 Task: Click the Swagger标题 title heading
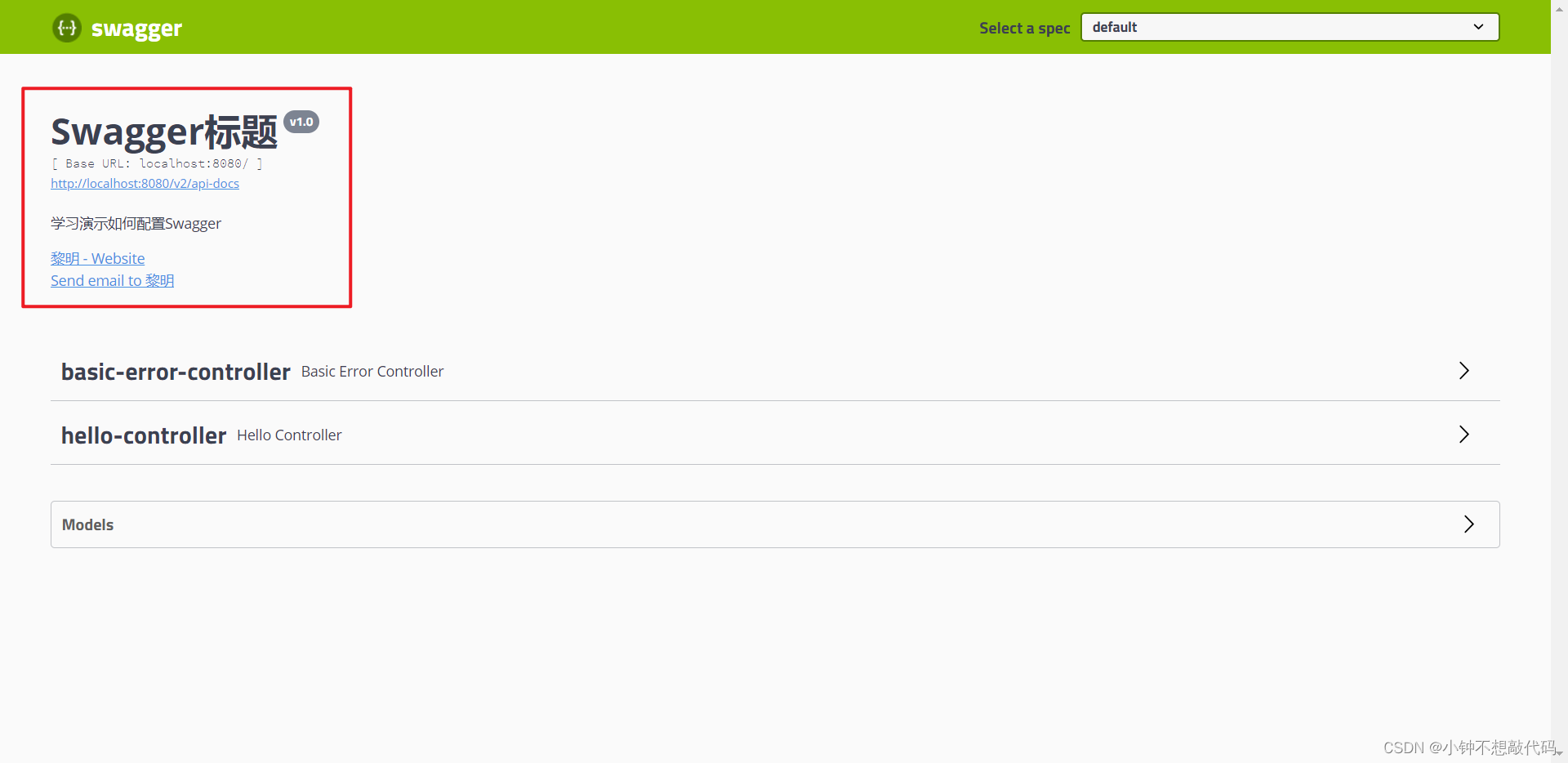[x=164, y=132]
